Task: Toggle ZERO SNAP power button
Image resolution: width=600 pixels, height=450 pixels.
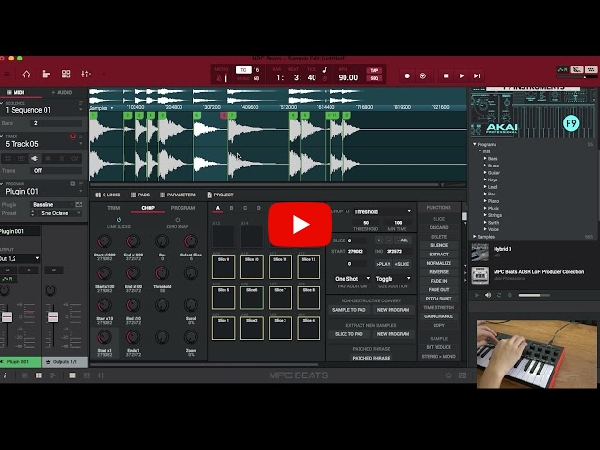Action: [x=177, y=220]
